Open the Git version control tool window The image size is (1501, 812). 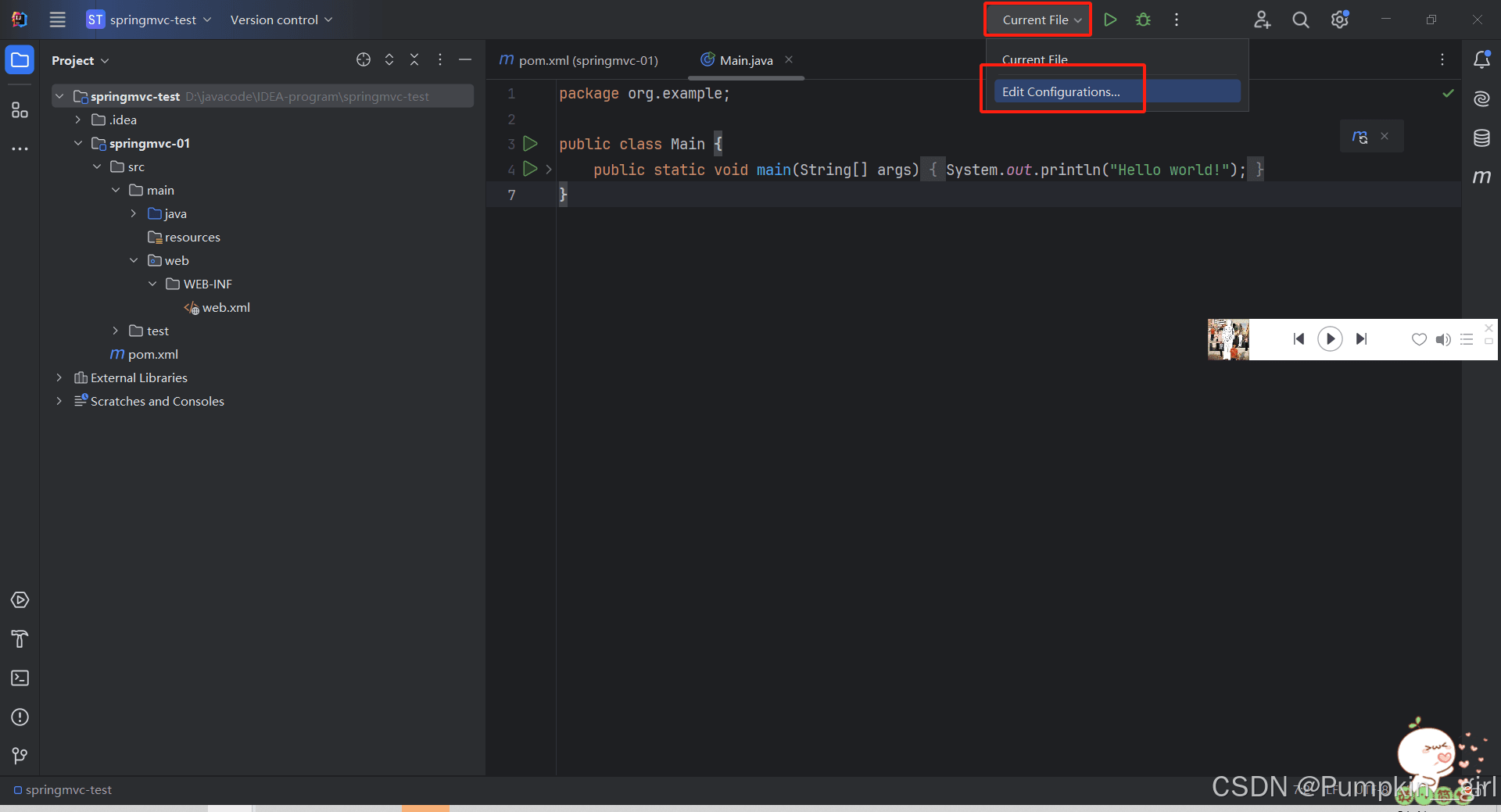pyautogui.click(x=20, y=756)
